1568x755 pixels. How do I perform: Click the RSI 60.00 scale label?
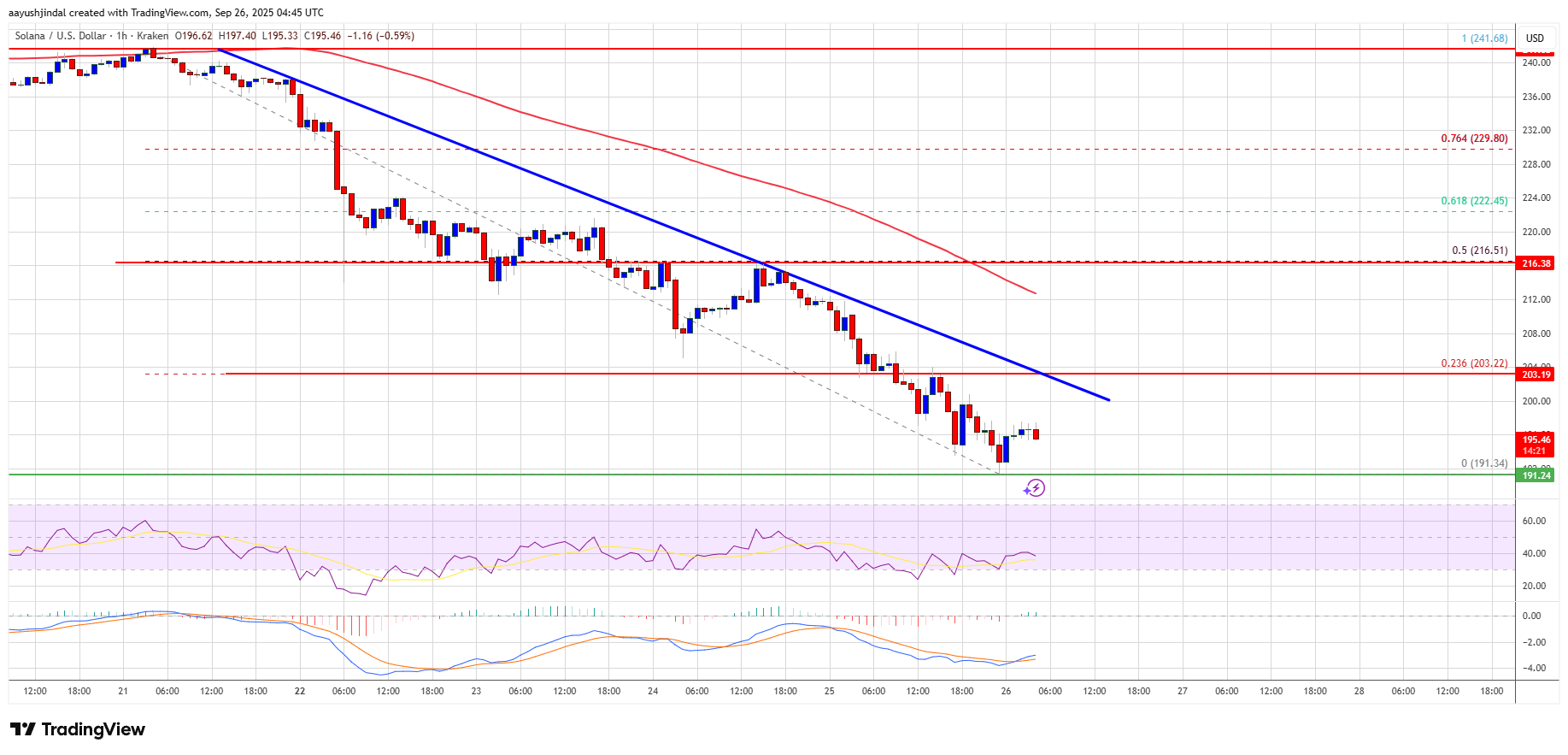[x=1534, y=521]
